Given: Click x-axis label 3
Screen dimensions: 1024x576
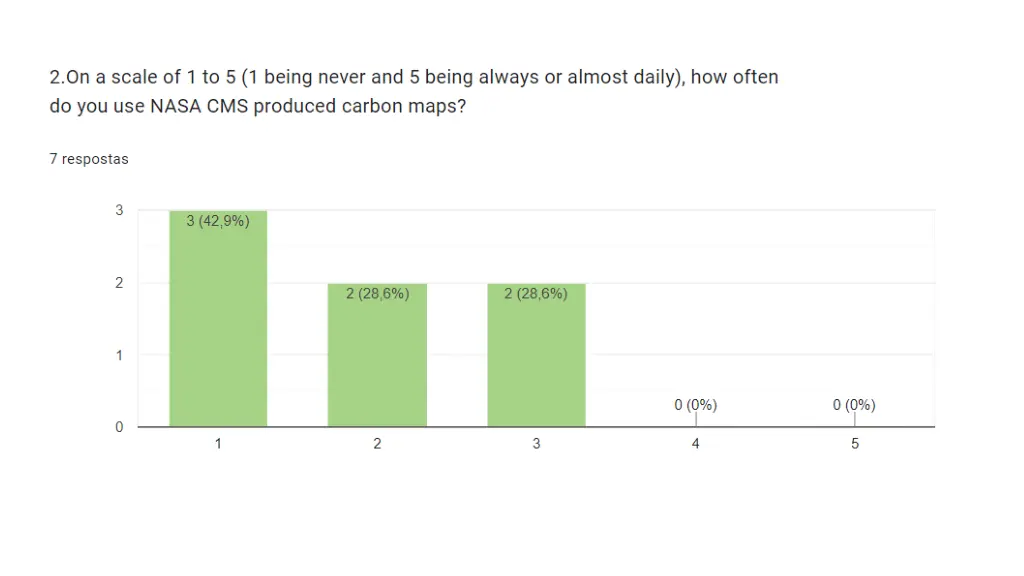Looking at the screenshot, I should [x=536, y=444].
